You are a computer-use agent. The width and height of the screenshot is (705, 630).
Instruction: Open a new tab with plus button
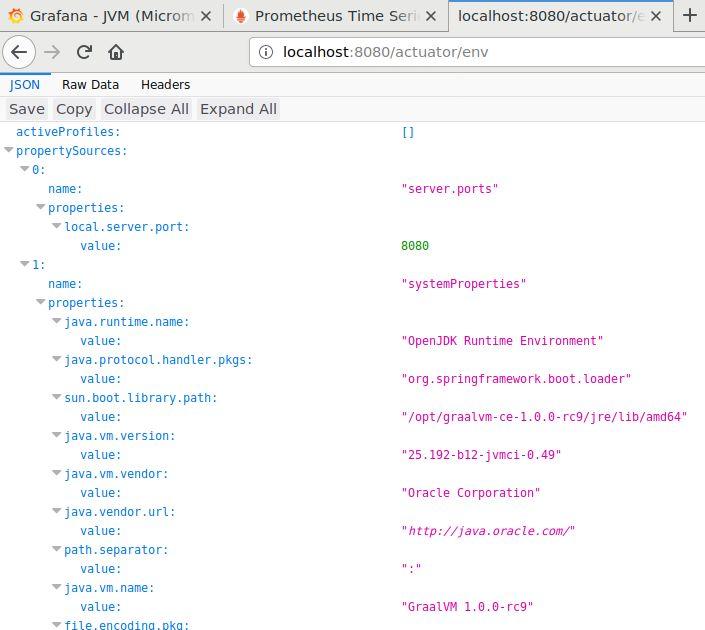(690, 16)
